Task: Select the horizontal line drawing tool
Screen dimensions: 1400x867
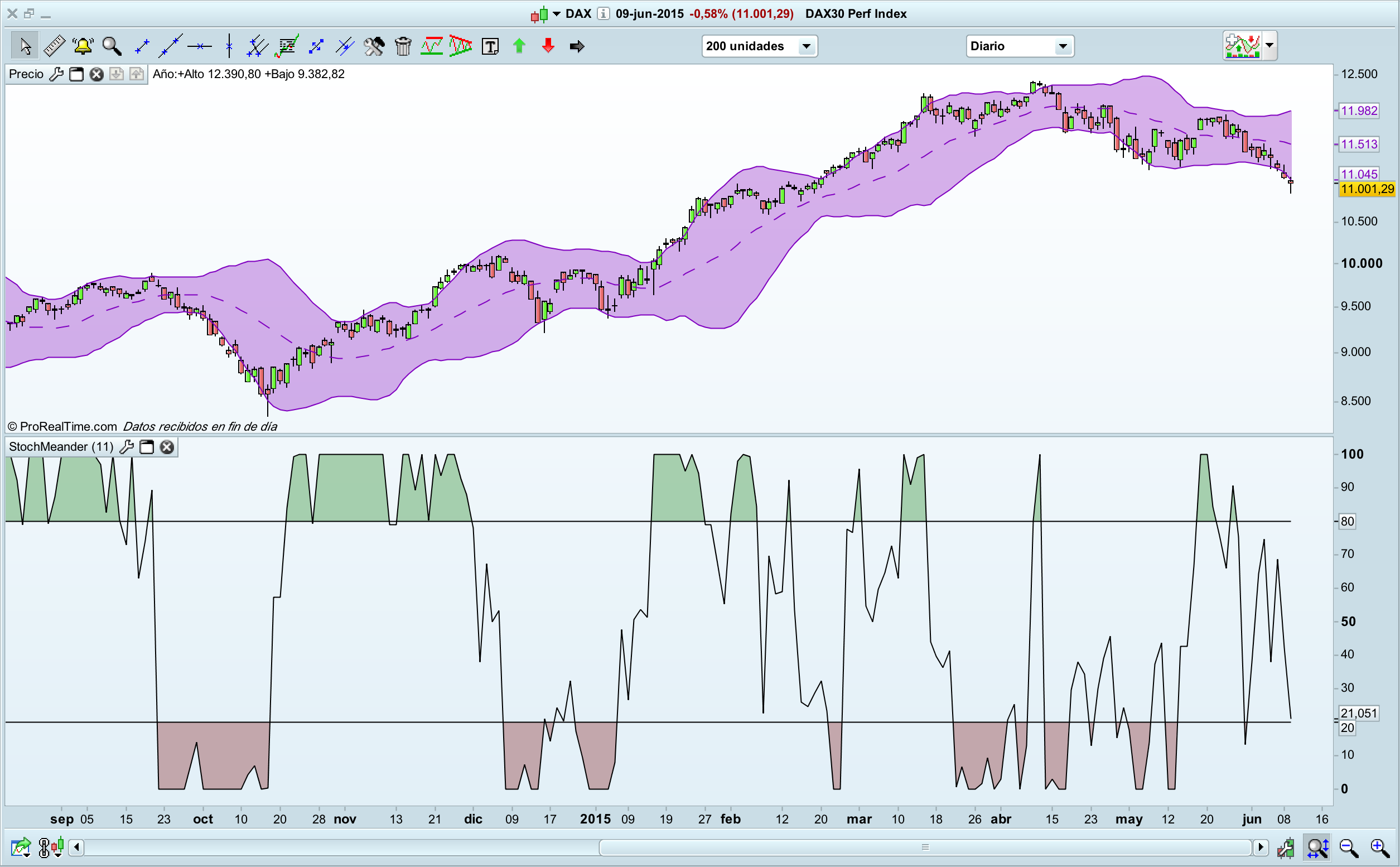Action: pos(200,46)
